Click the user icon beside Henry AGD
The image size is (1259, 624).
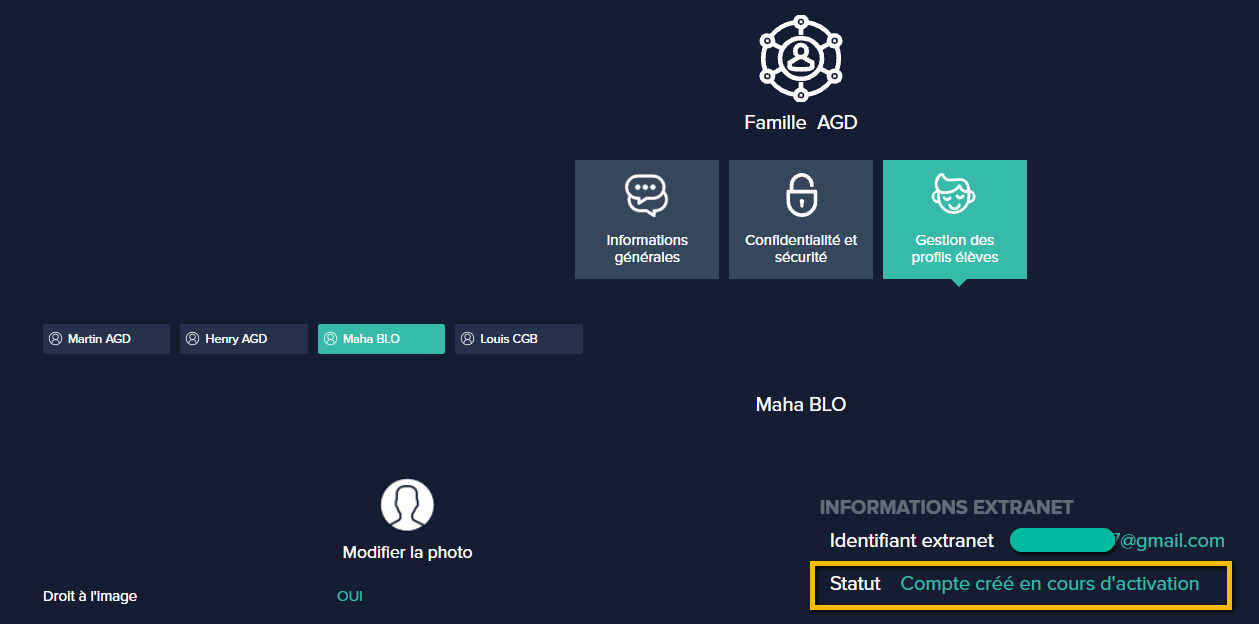(193, 339)
